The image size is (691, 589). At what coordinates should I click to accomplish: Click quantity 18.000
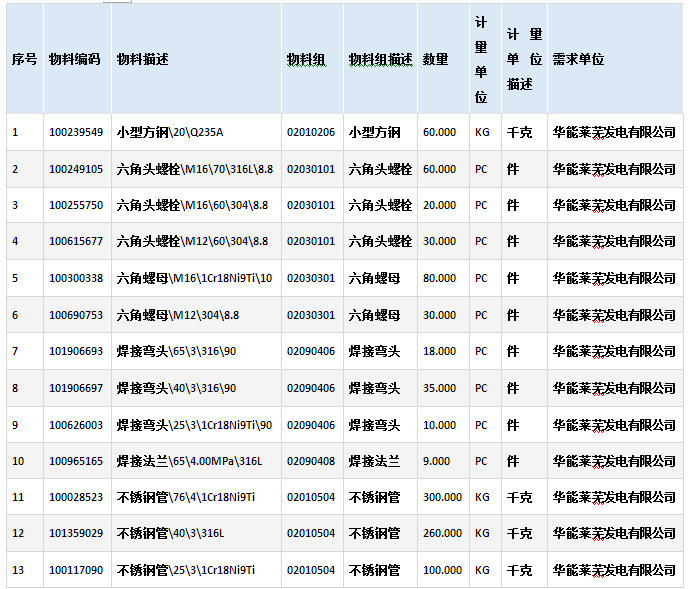(439, 352)
